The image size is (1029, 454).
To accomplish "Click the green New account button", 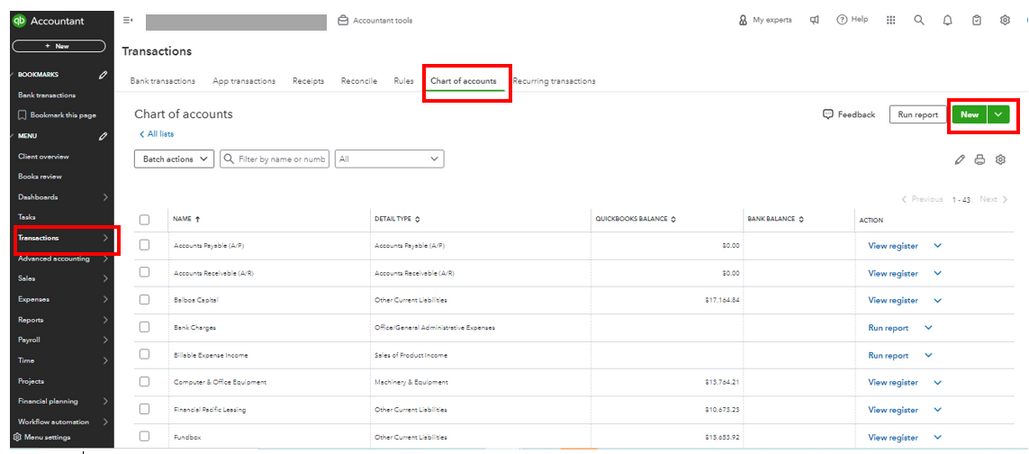I will point(969,114).
